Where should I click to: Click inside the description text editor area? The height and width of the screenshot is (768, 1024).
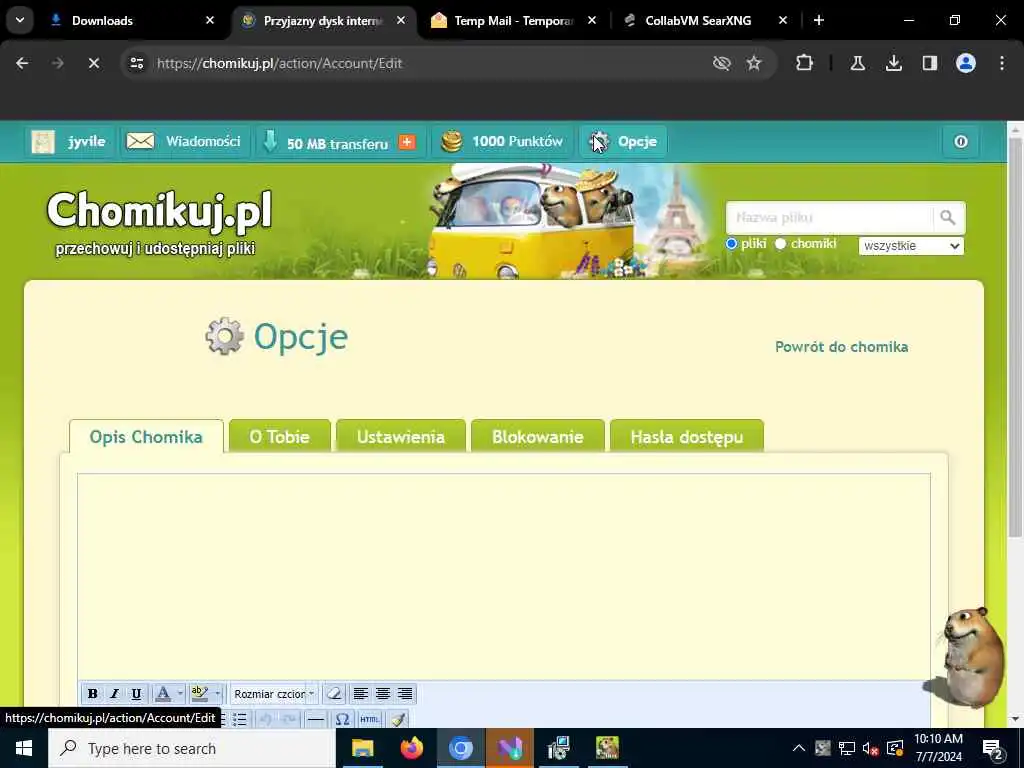pyautogui.click(x=504, y=576)
